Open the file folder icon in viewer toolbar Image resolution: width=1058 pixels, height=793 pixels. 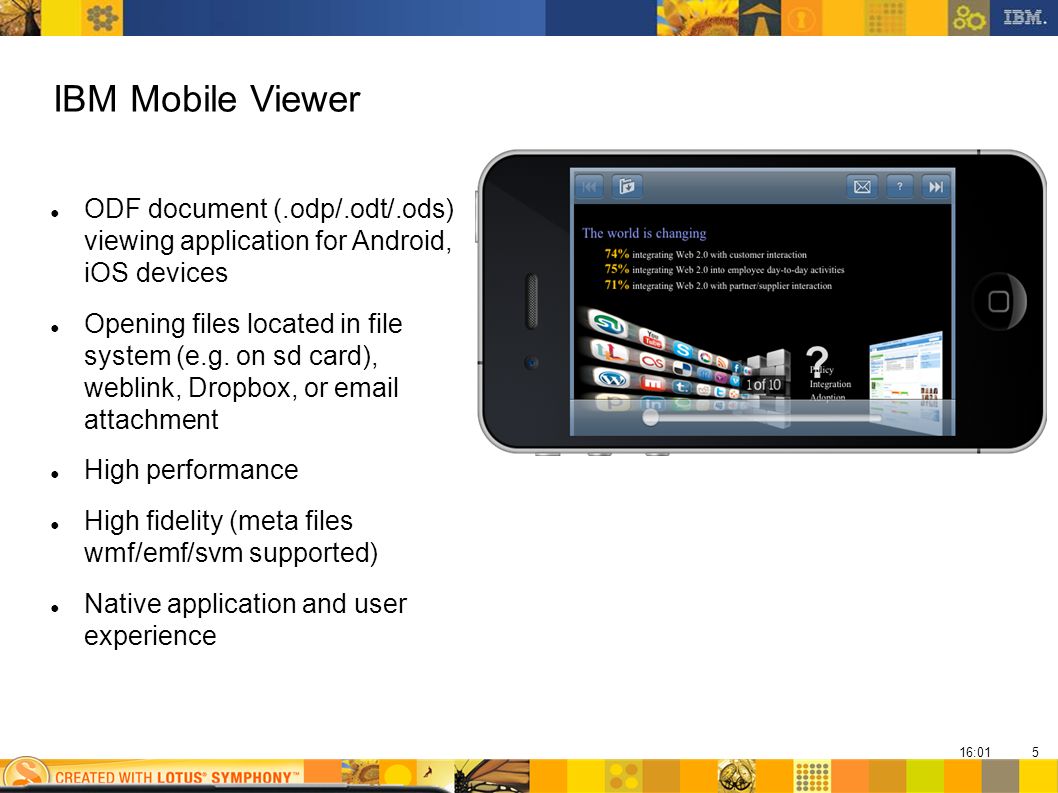click(628, 186)
